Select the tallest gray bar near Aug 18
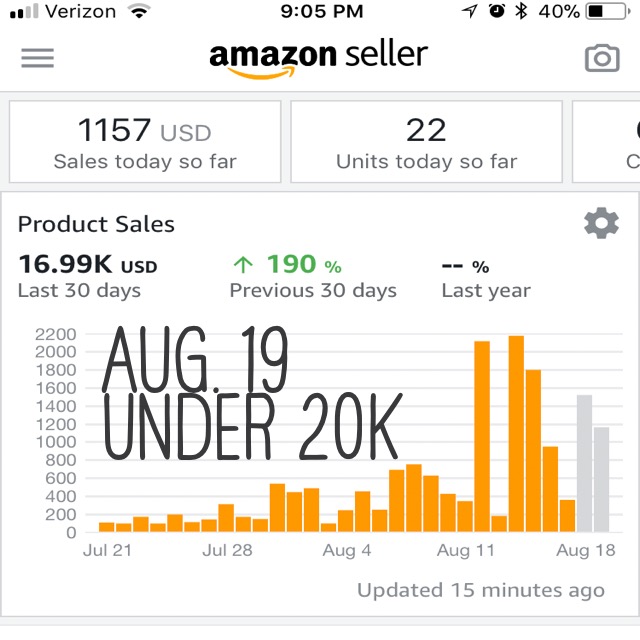640x640 pixels. tap(584, 463)
